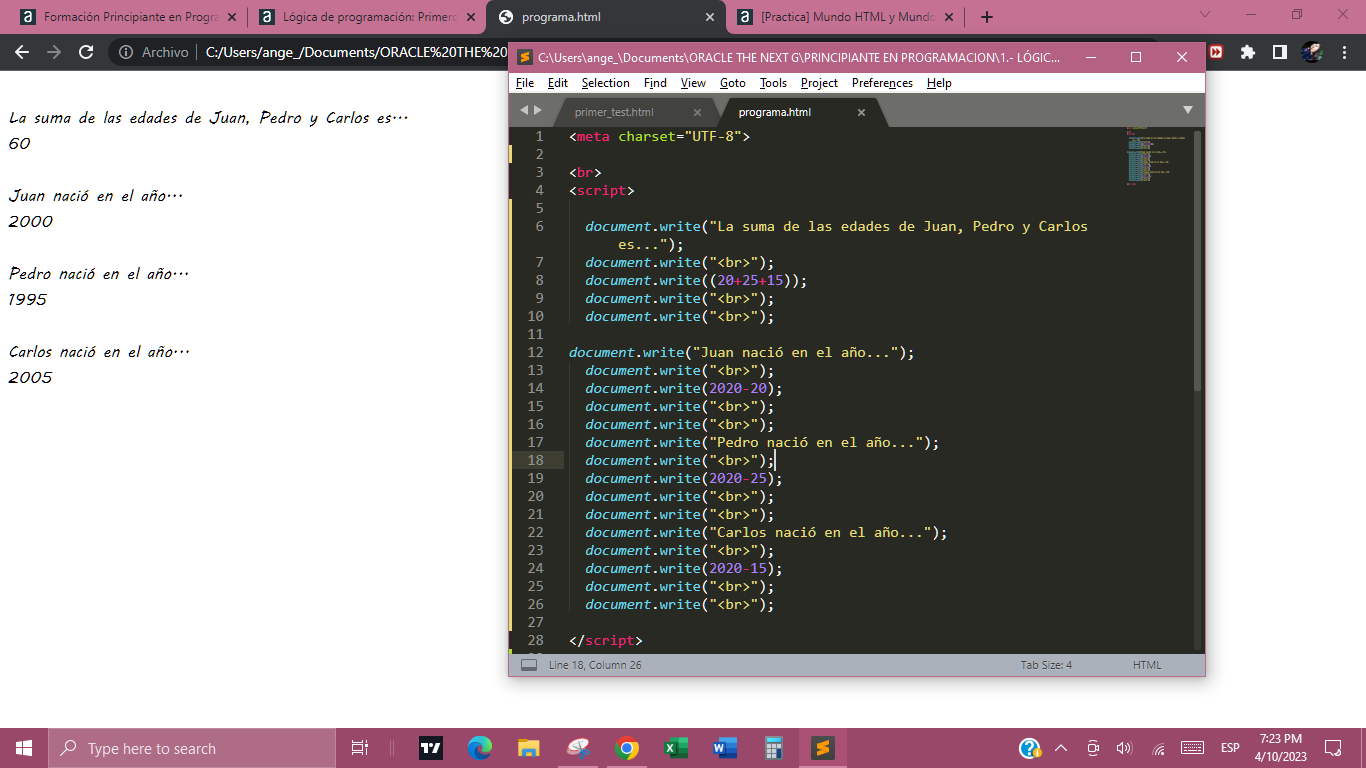Click the red fast-forward extension icon
This screenshot has height=768, width=1366.
coord(1217,52)
